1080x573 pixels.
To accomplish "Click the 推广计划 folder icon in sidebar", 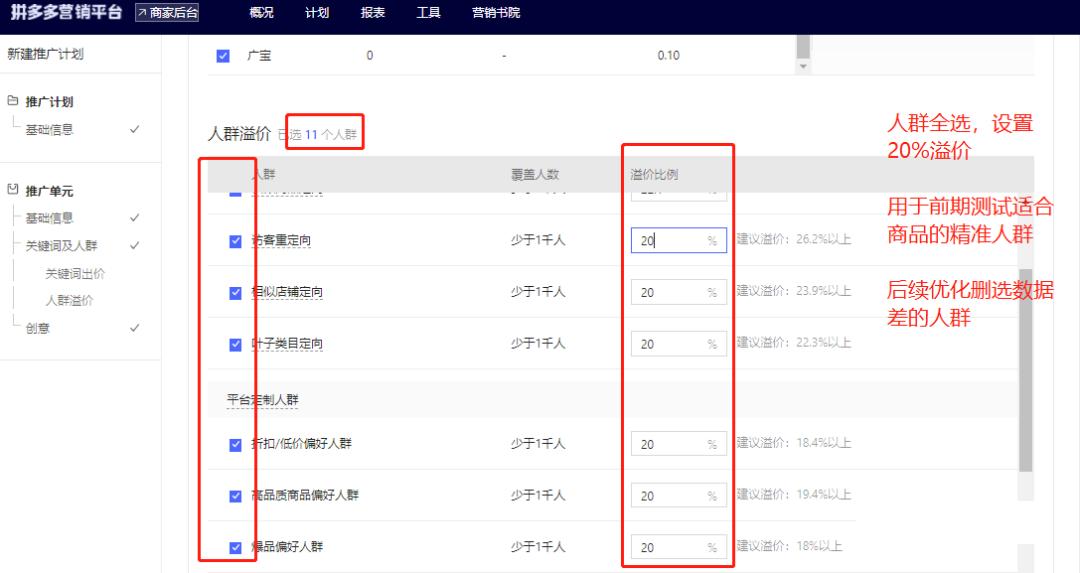I will [13, 102].
